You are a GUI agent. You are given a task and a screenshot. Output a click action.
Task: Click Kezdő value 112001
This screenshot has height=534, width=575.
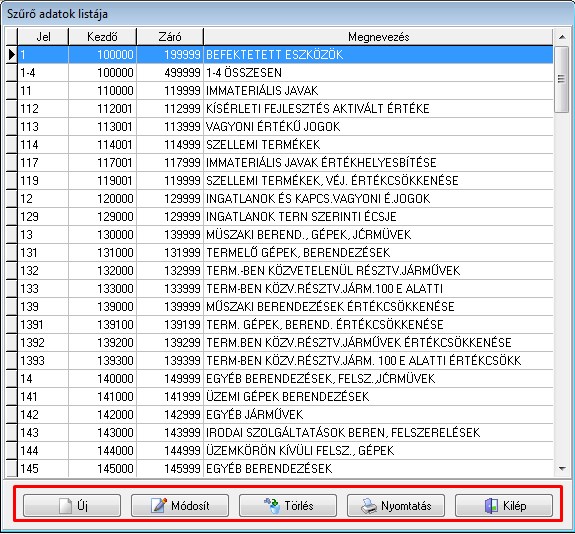(102, 109)
